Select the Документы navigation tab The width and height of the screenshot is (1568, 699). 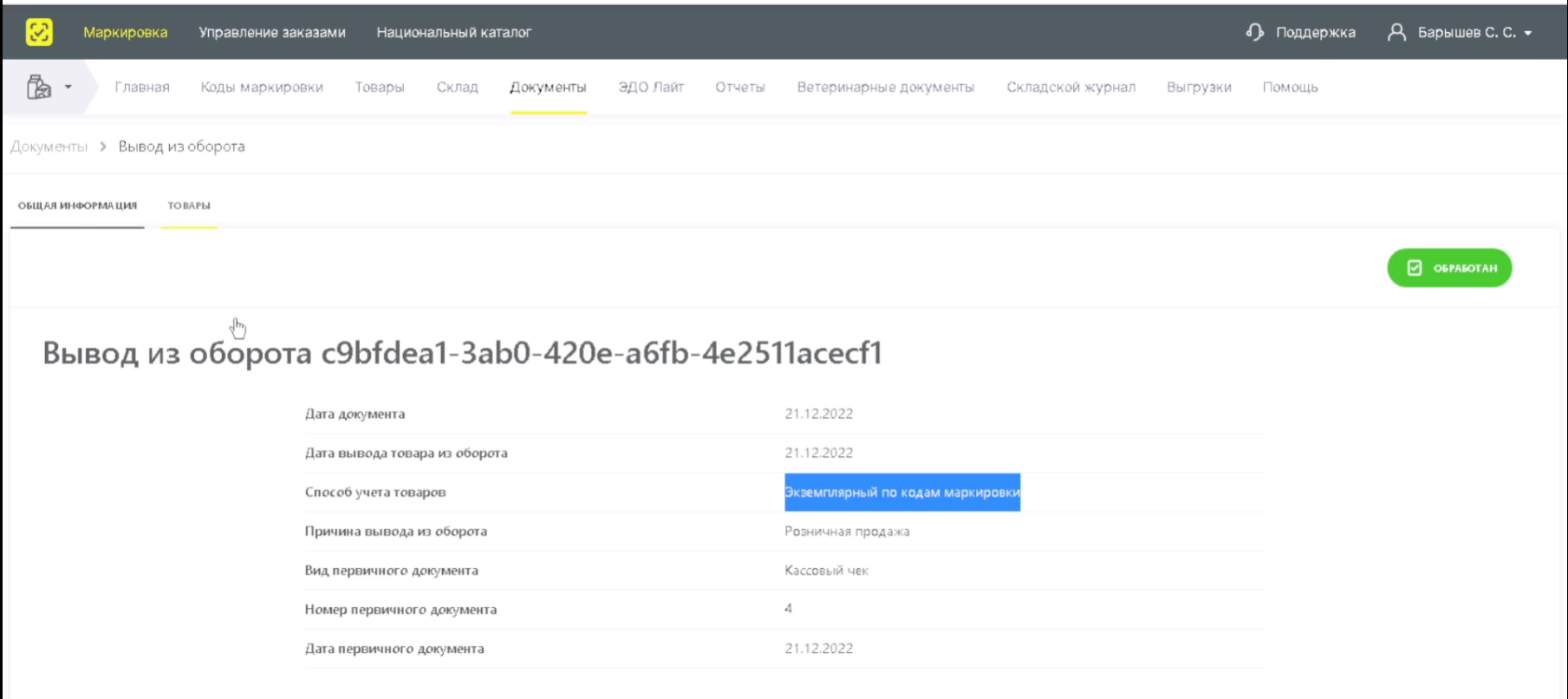548,87
